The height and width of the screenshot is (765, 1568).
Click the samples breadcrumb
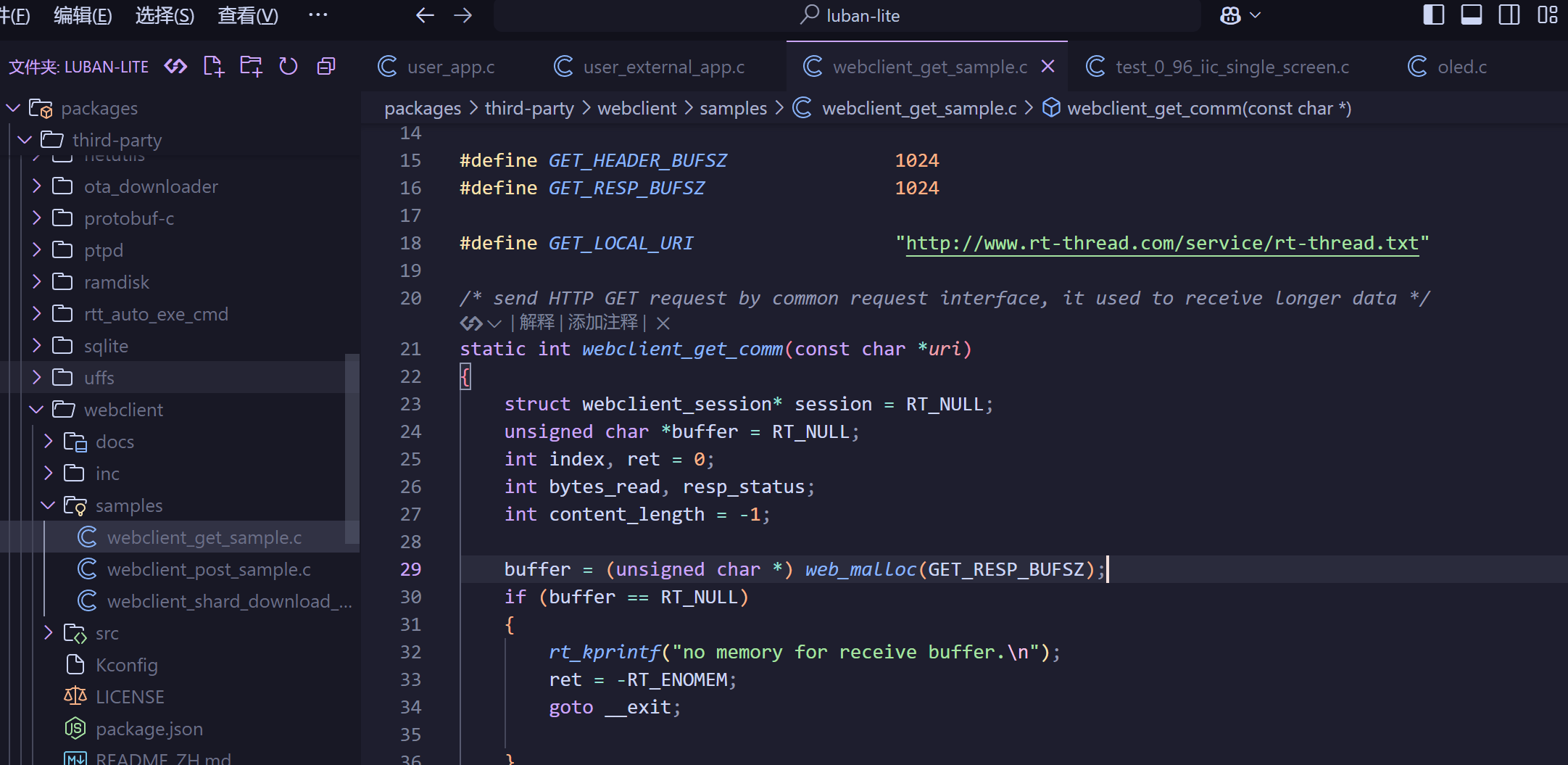[733, 108]
